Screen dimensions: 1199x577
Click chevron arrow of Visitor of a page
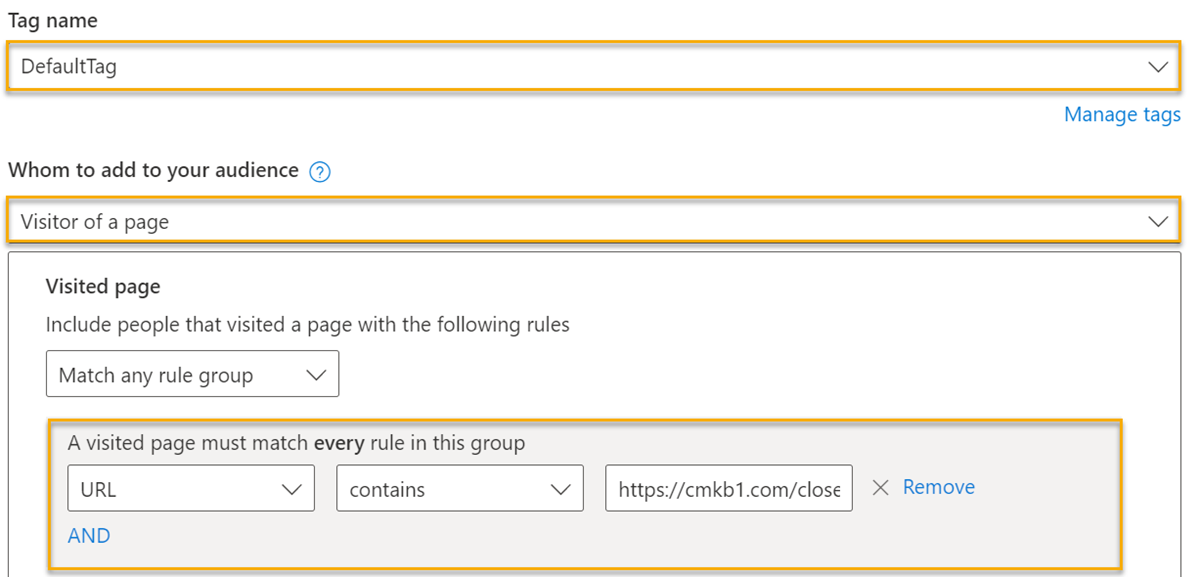1157,222
